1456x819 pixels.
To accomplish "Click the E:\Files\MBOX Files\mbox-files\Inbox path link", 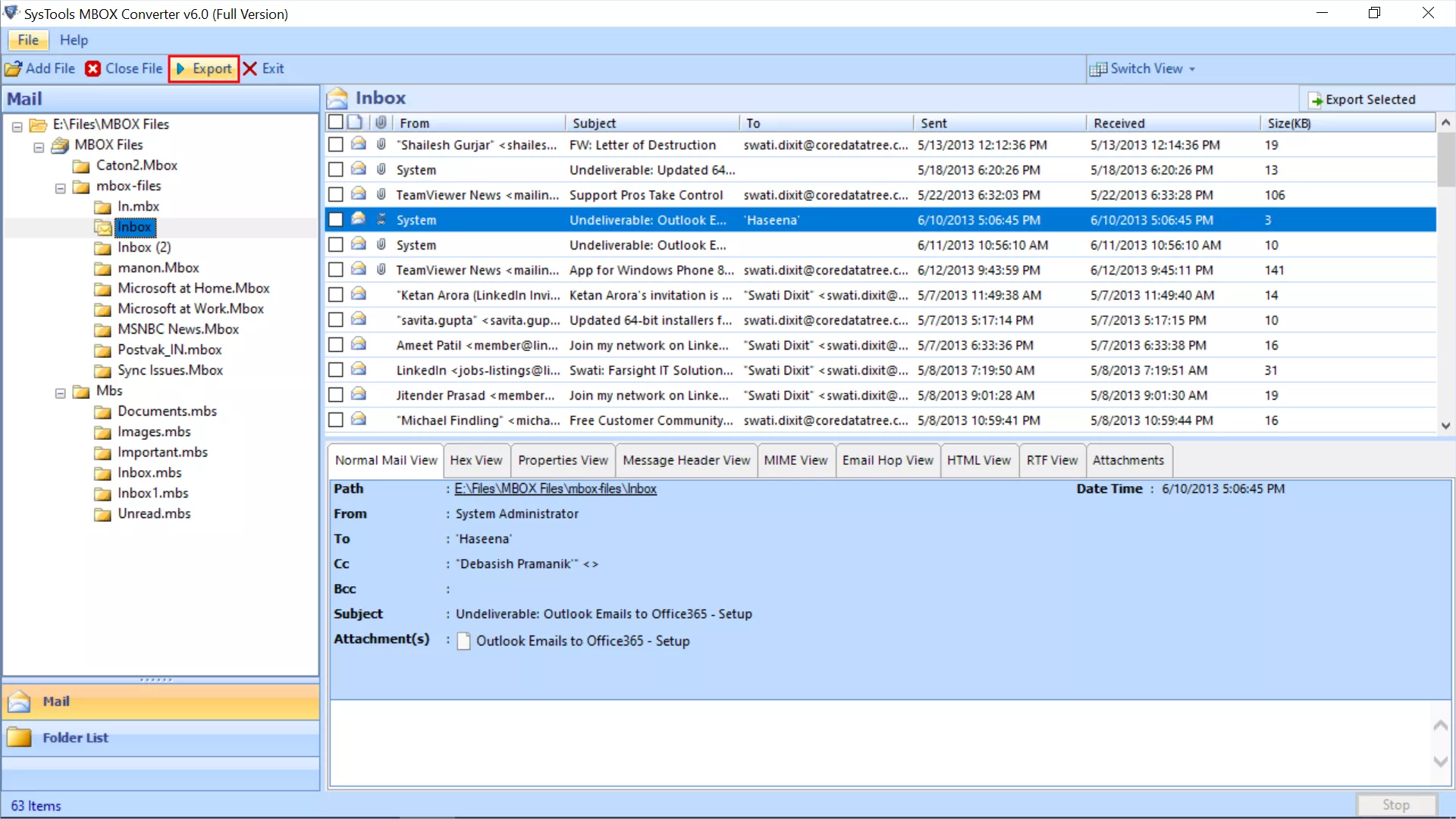I will pyautogui.click(x=556, y=488).
